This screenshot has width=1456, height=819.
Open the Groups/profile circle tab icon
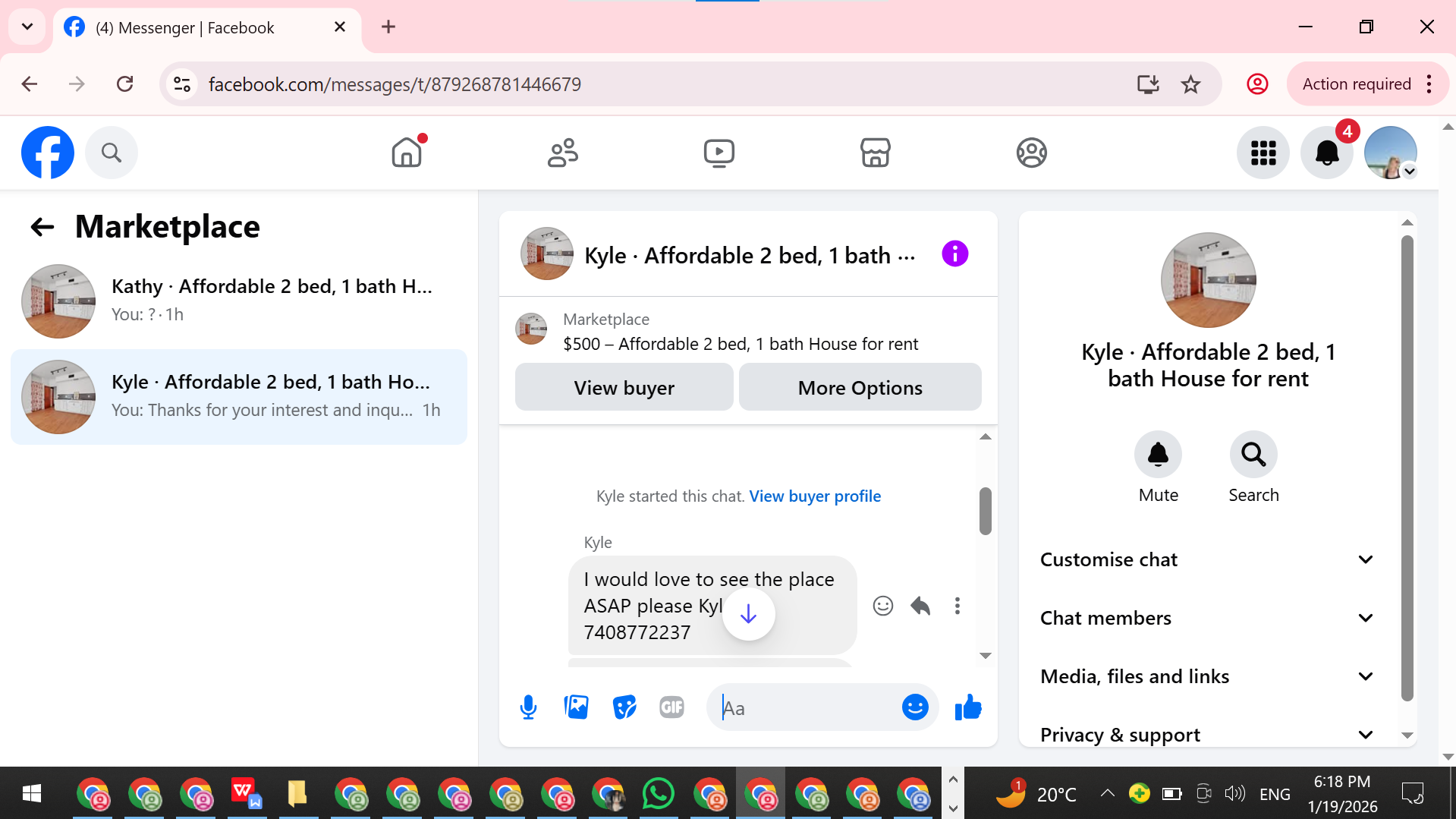point(1032,153)
